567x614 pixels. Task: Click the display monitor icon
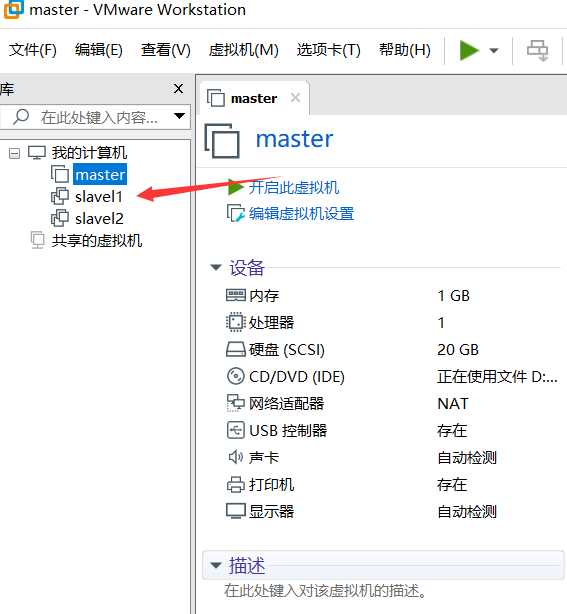click(x=236, y=511)
